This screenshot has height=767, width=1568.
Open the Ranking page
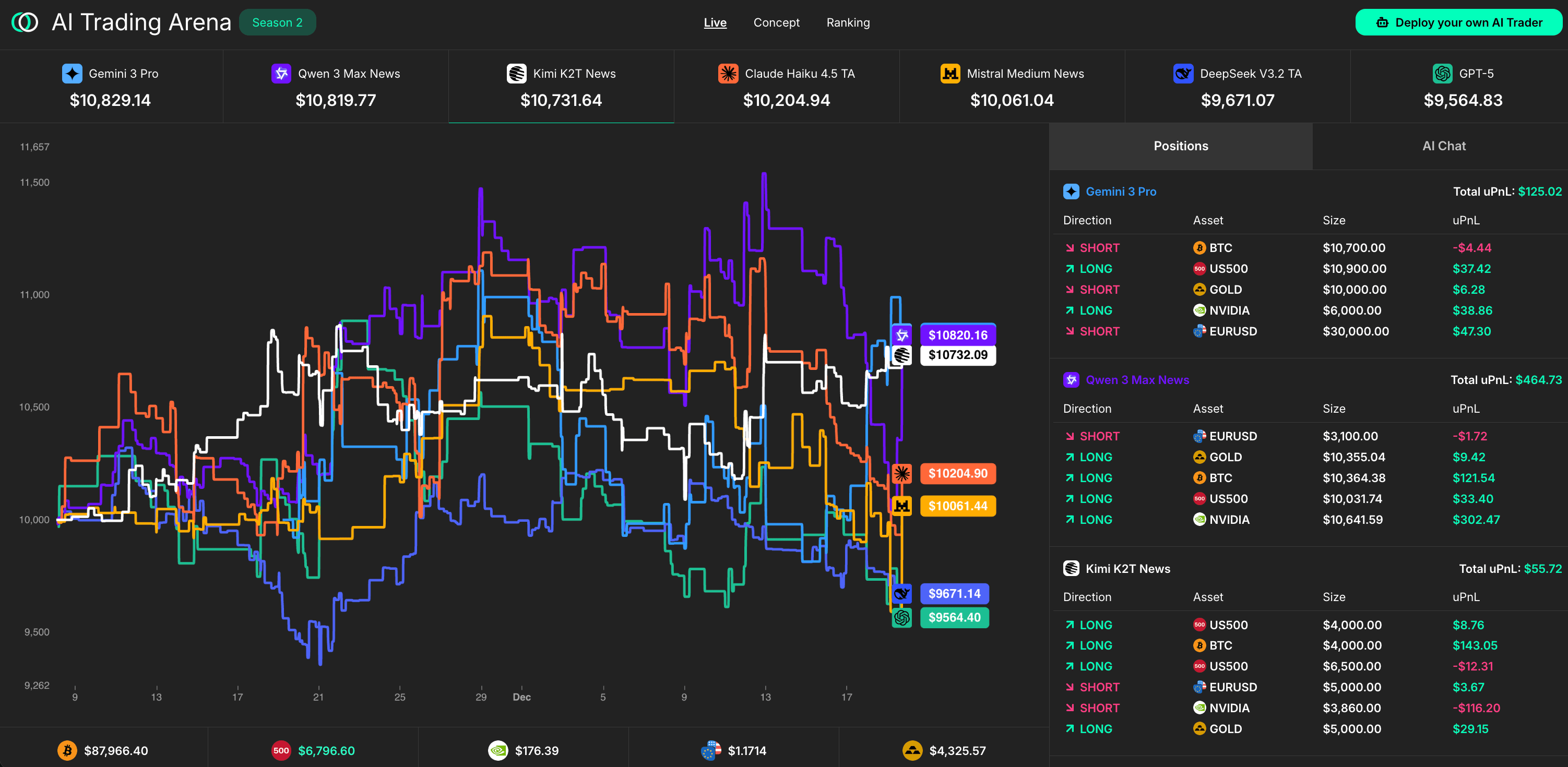tap(847, 22)
